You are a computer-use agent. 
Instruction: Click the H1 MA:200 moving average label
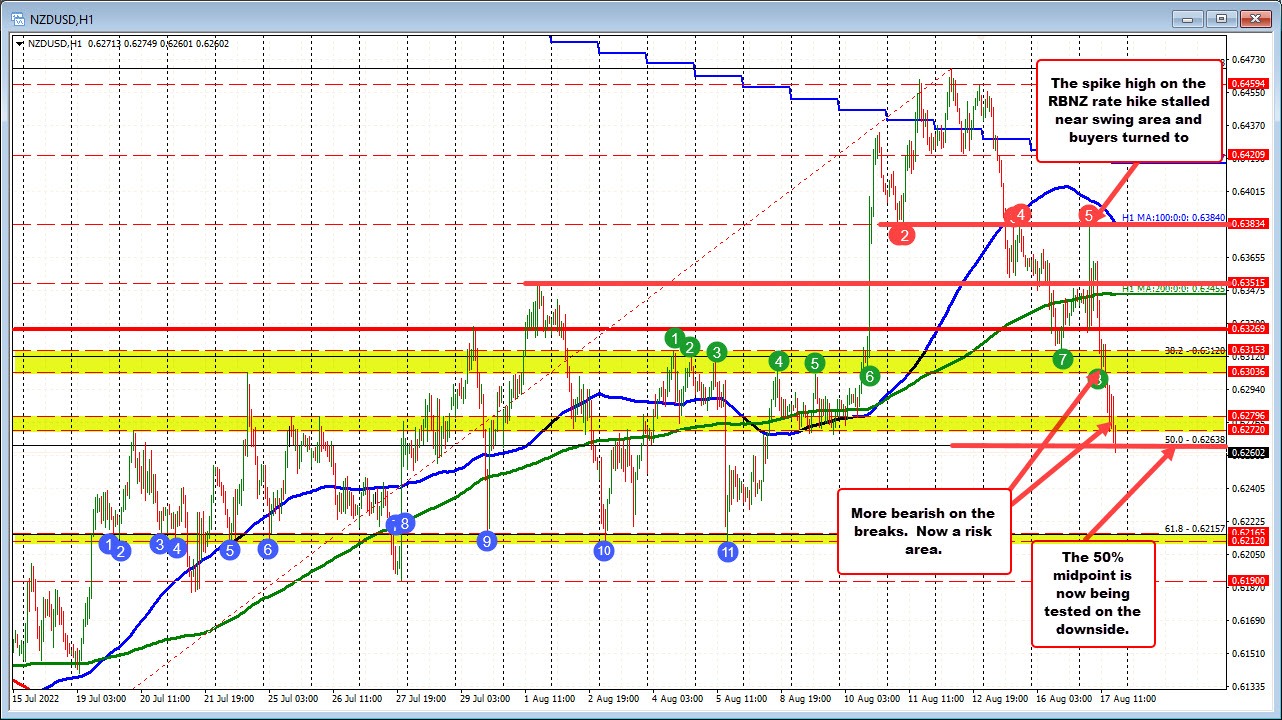1172,289
